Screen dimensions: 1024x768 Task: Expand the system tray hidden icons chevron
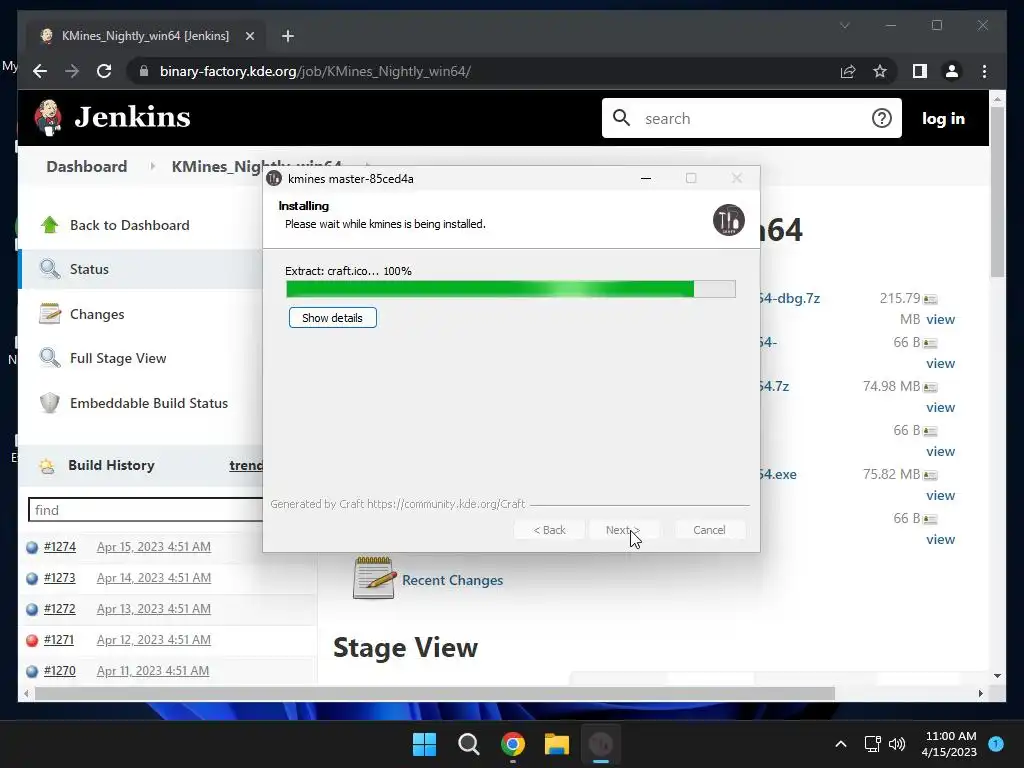point(841,744)
